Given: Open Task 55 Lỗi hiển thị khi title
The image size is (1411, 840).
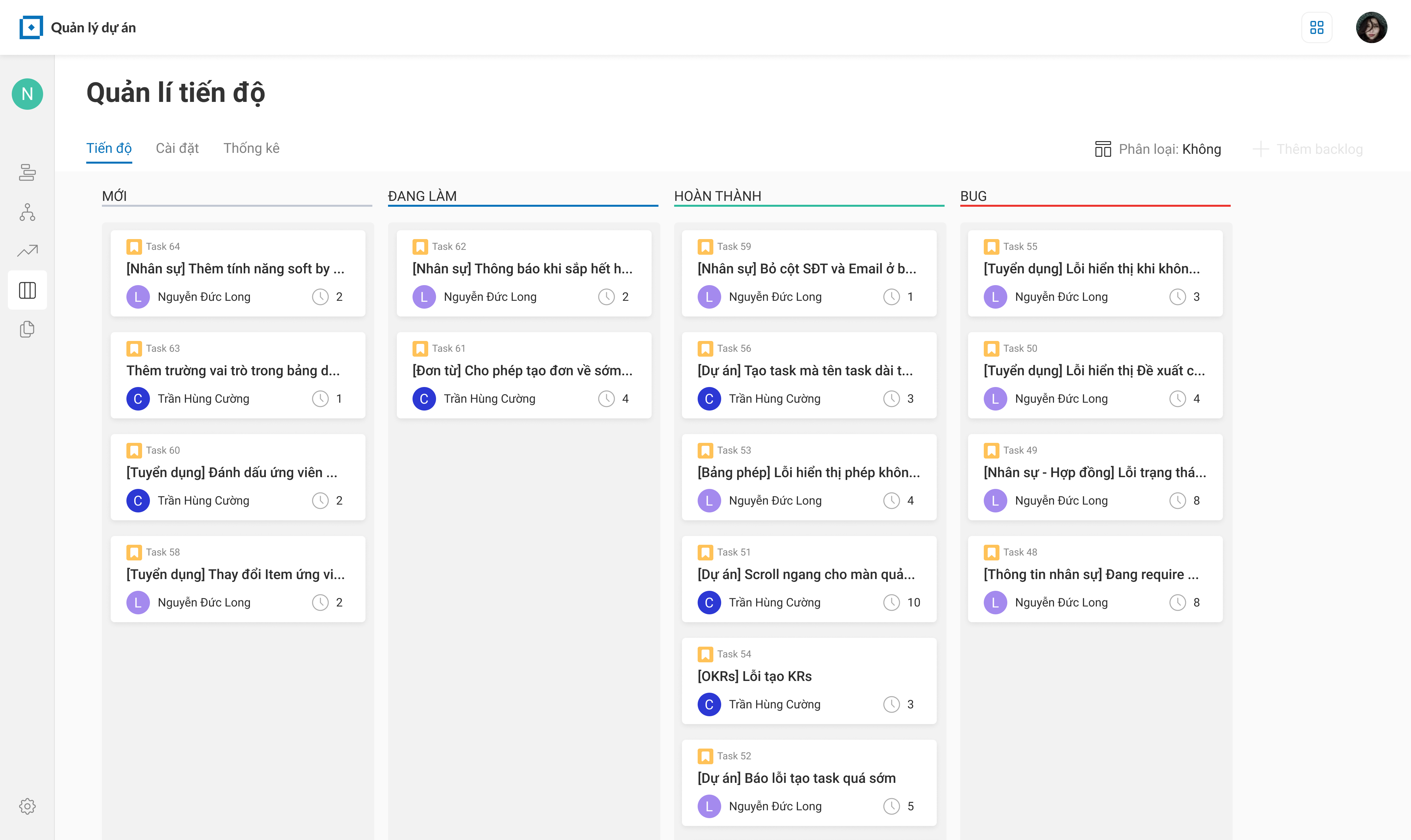Looking at the screenshot, I should click(x=1092, y=268).
